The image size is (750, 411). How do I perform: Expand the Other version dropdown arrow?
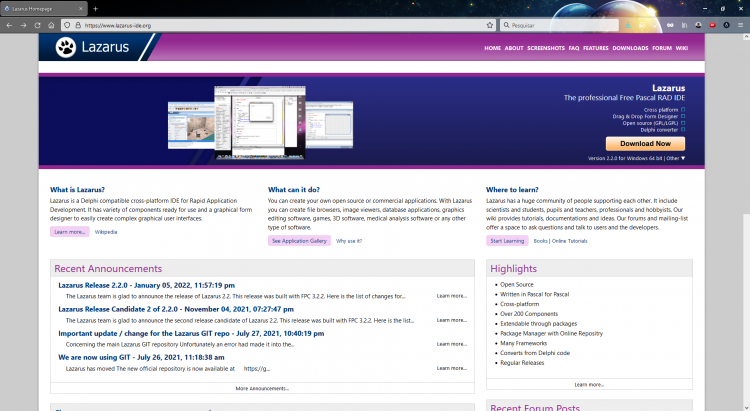683,158
